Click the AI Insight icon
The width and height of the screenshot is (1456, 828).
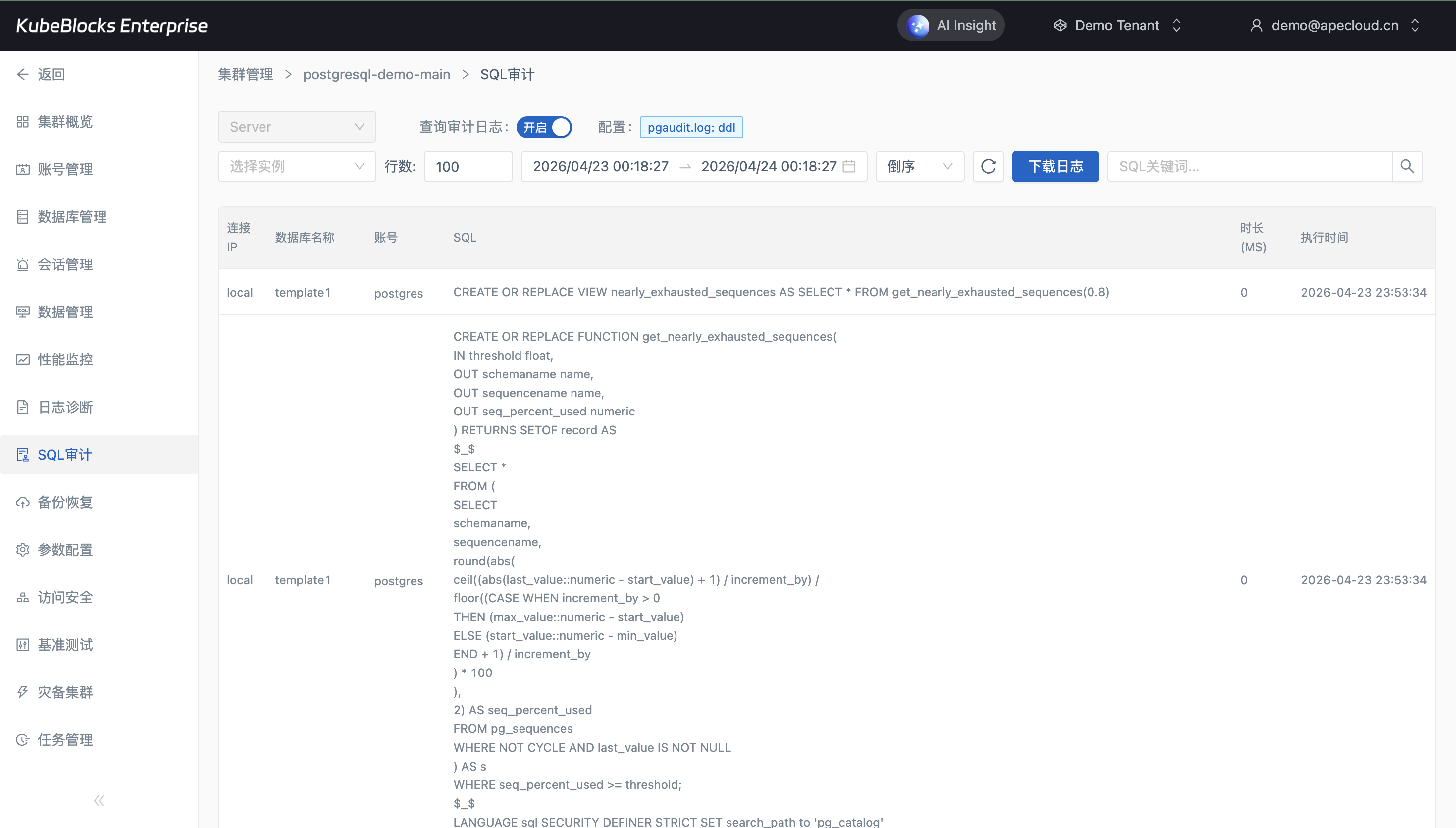click(x=918, y=26)
